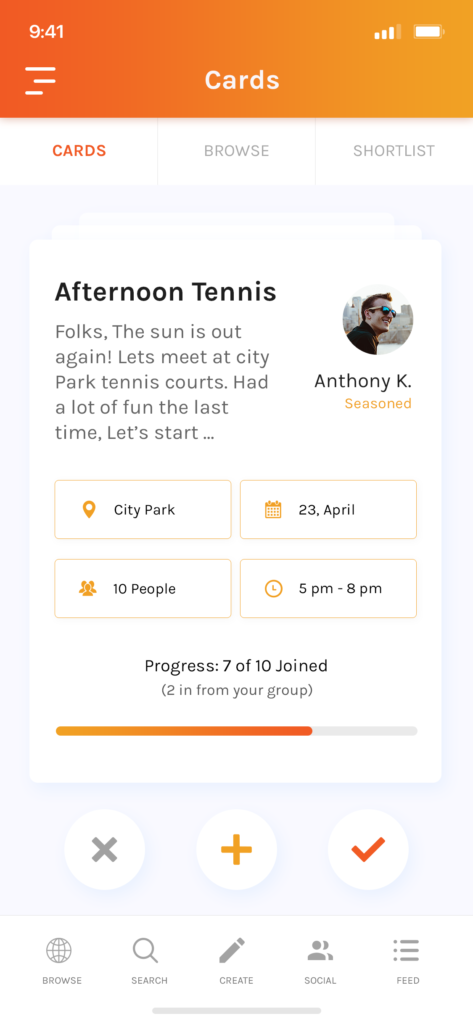Open Anthony K. profile photo
This screenshot has height=1024, width=473.
tap(378, 320)
